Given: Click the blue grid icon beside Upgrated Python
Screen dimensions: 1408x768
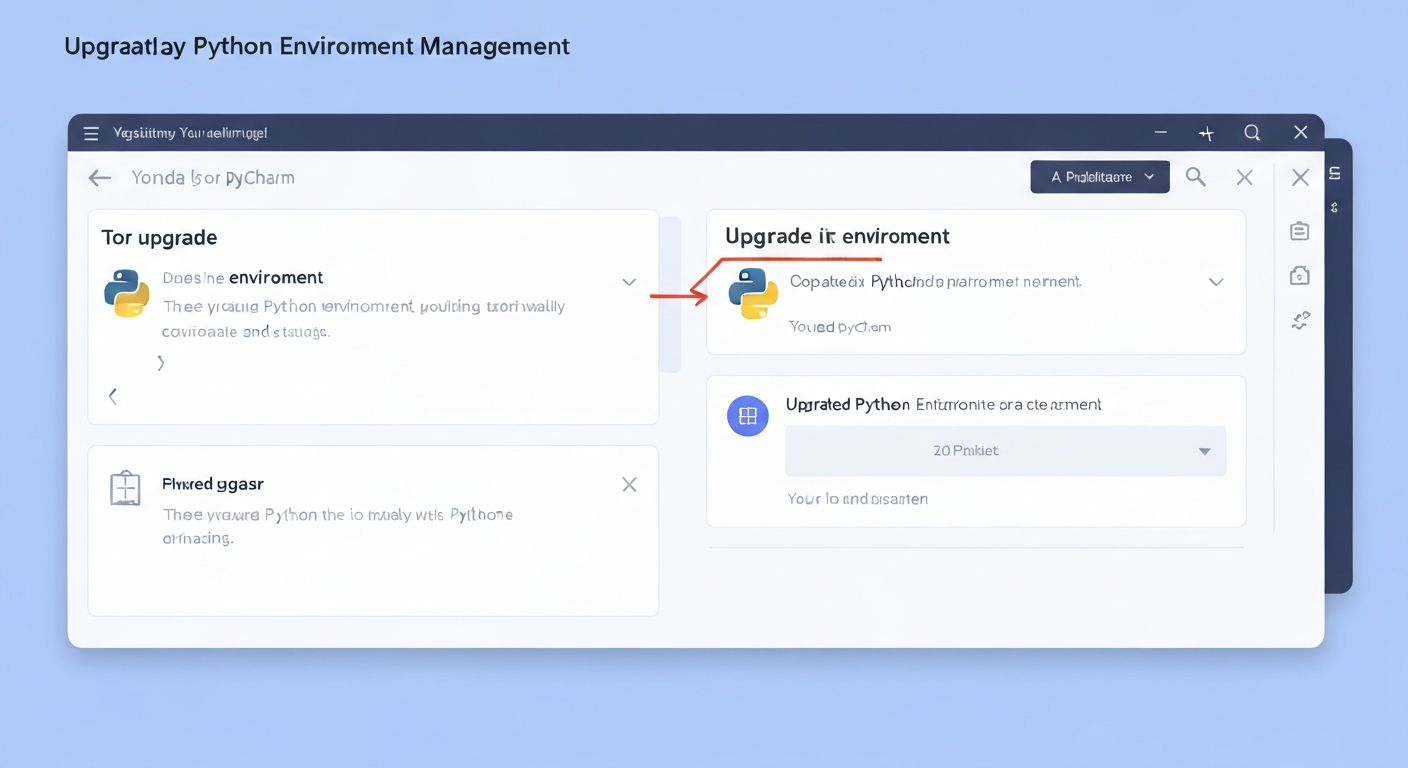Looking at the screenshot, I should 747,416.
